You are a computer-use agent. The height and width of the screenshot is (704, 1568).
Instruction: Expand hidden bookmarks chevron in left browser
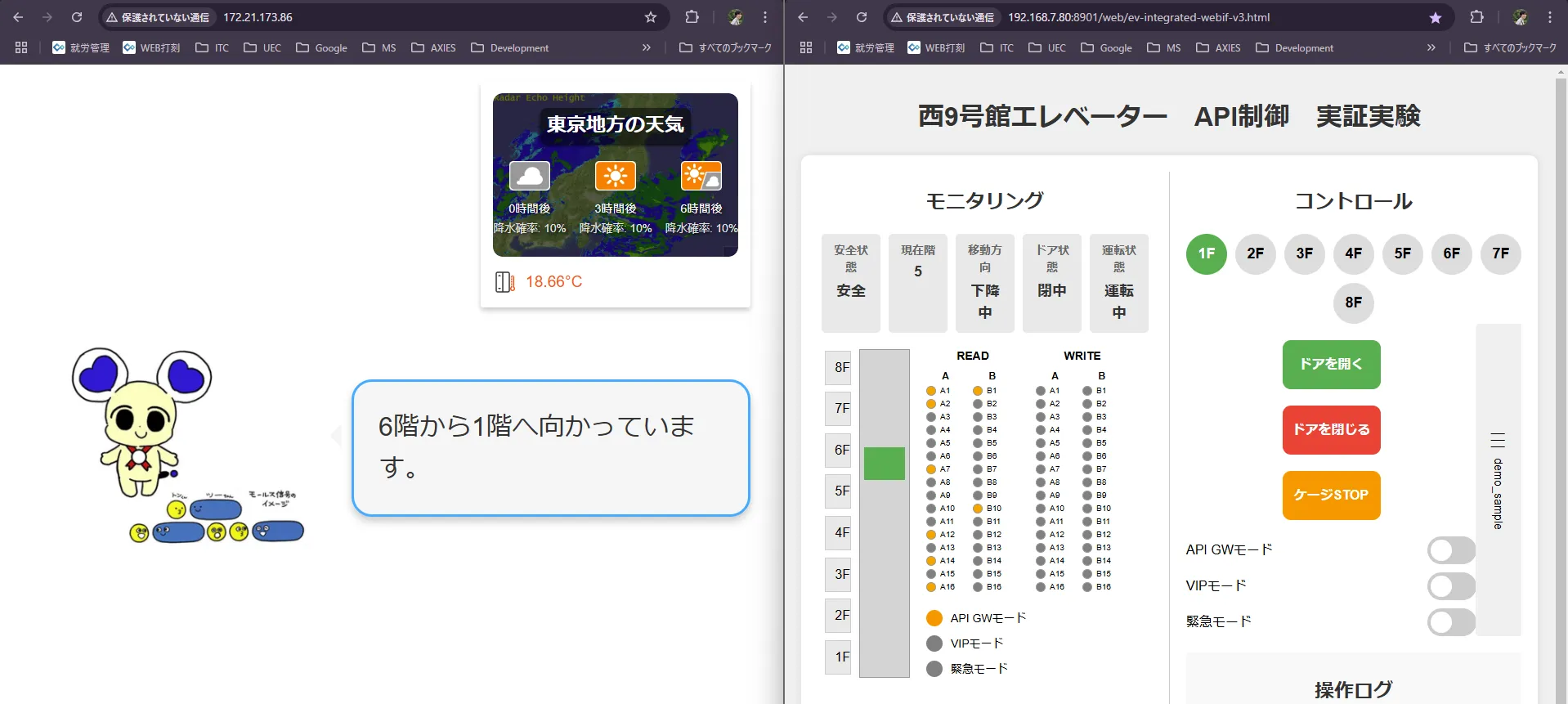[647, 48]
